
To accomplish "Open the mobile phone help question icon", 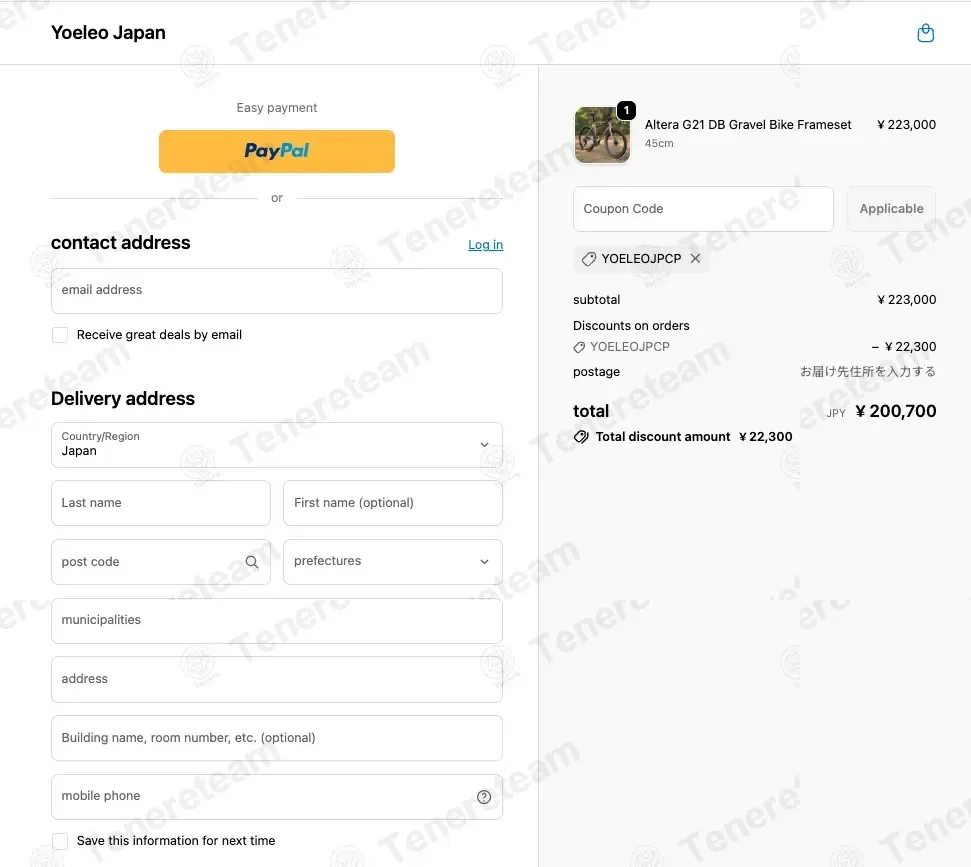I will [484, 797].
